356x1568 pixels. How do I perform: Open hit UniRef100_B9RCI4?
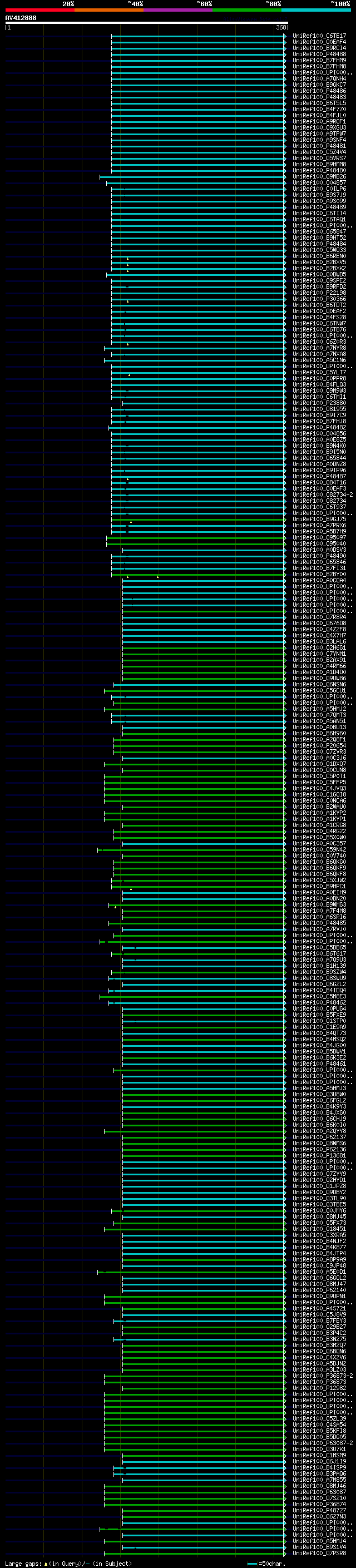(319, 48)
